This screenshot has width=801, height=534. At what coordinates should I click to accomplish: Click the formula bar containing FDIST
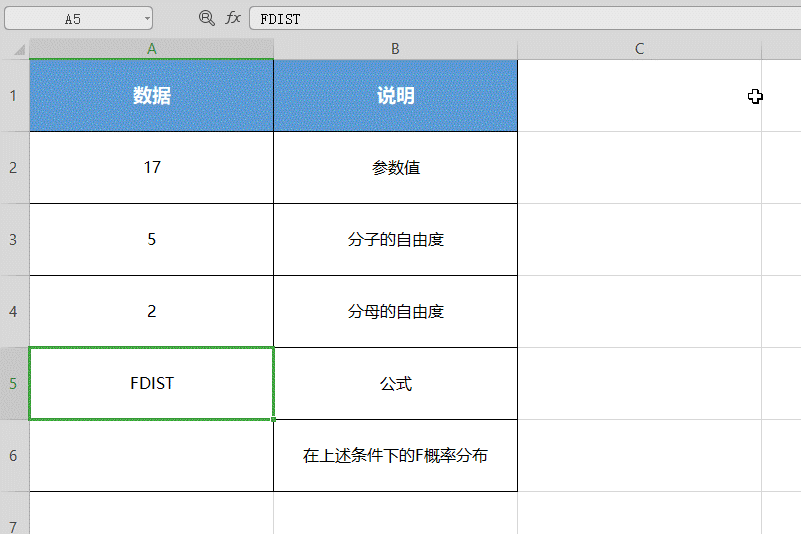(525, 18)
